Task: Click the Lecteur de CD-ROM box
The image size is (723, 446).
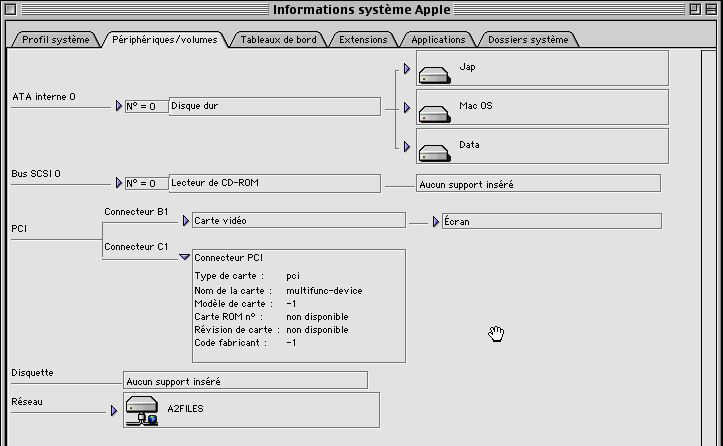Action: point(275,183)
